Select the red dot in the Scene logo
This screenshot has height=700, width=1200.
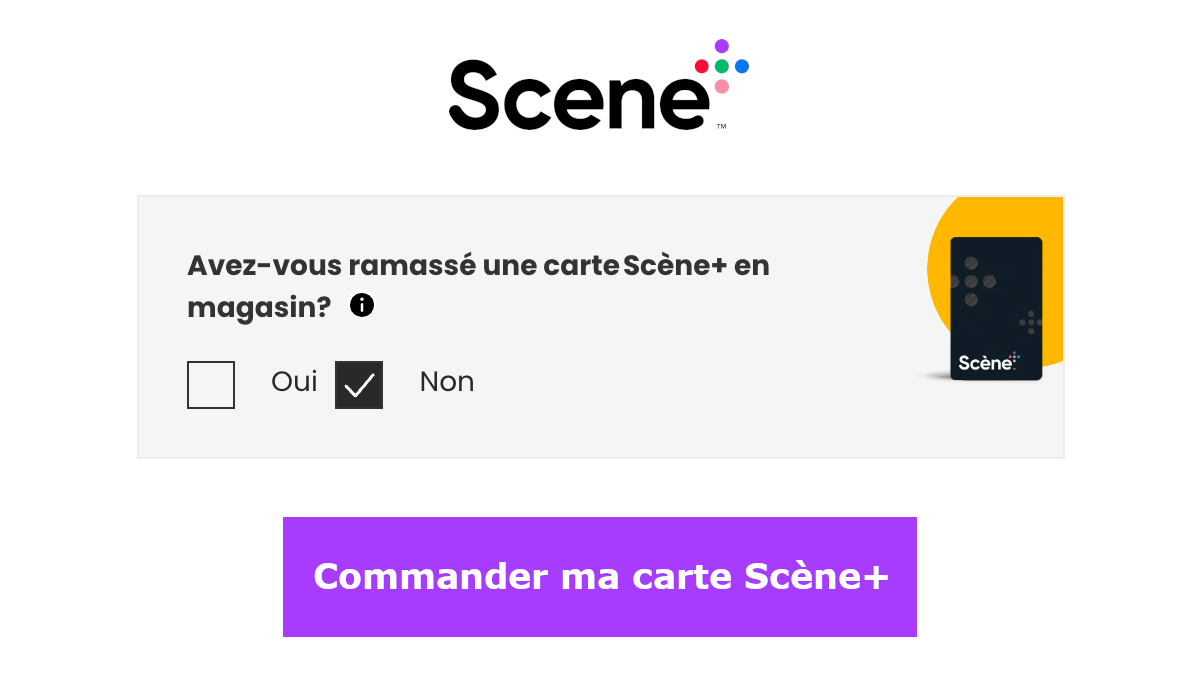point(702,66)
